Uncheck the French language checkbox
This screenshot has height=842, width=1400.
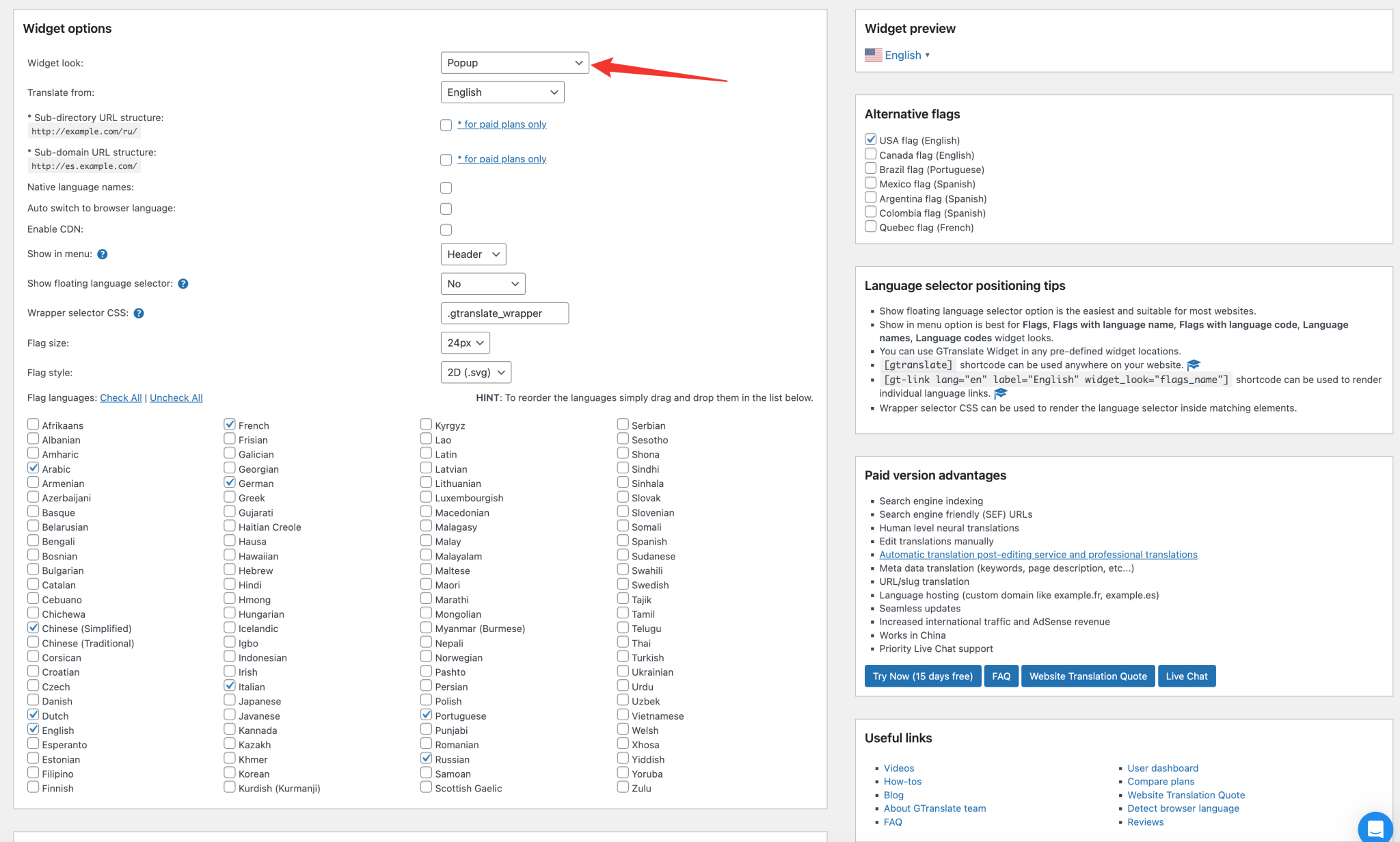(x=230, y=425)
